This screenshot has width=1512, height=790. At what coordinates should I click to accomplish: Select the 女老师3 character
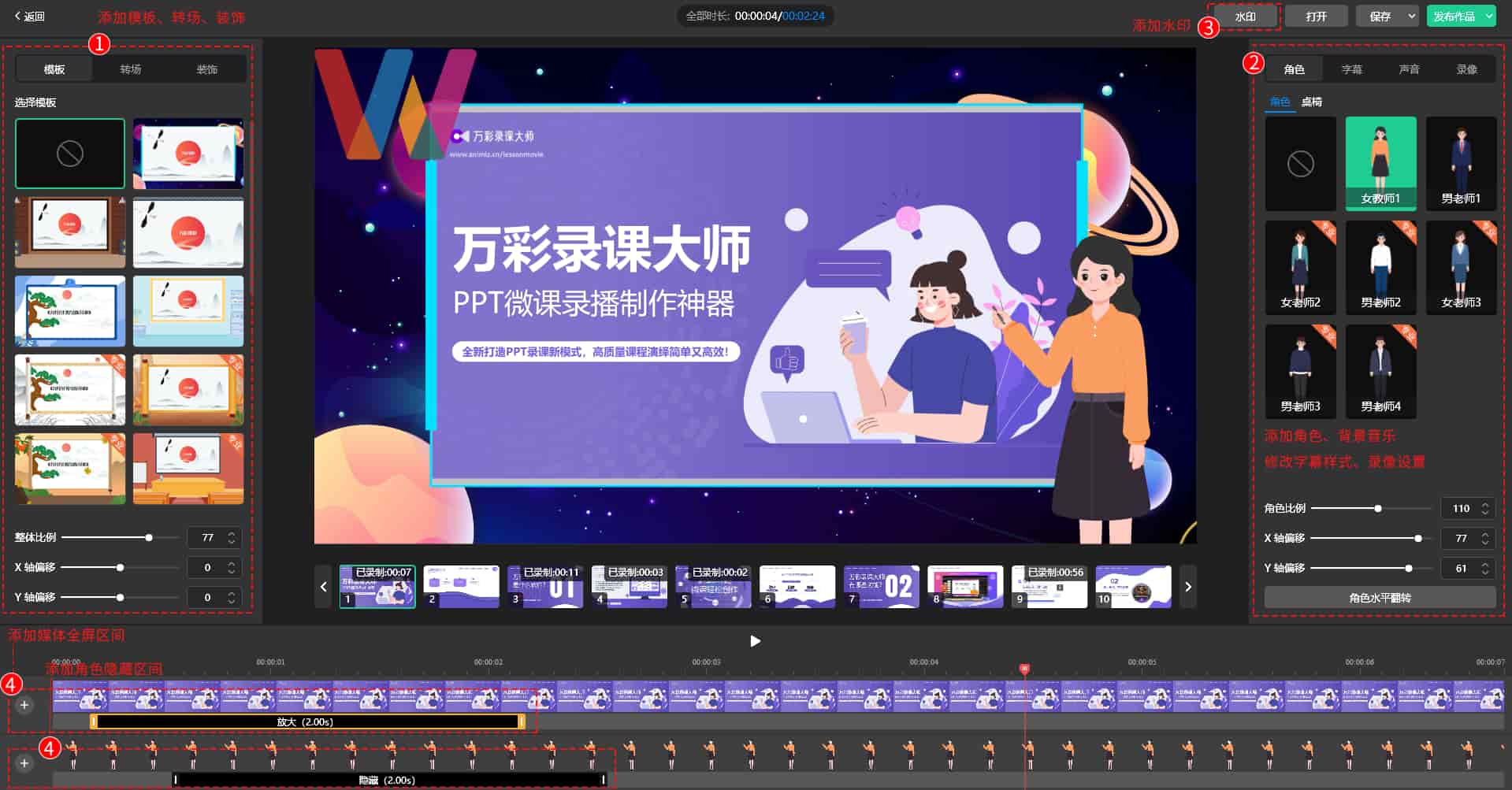(x=1461, y=268)
